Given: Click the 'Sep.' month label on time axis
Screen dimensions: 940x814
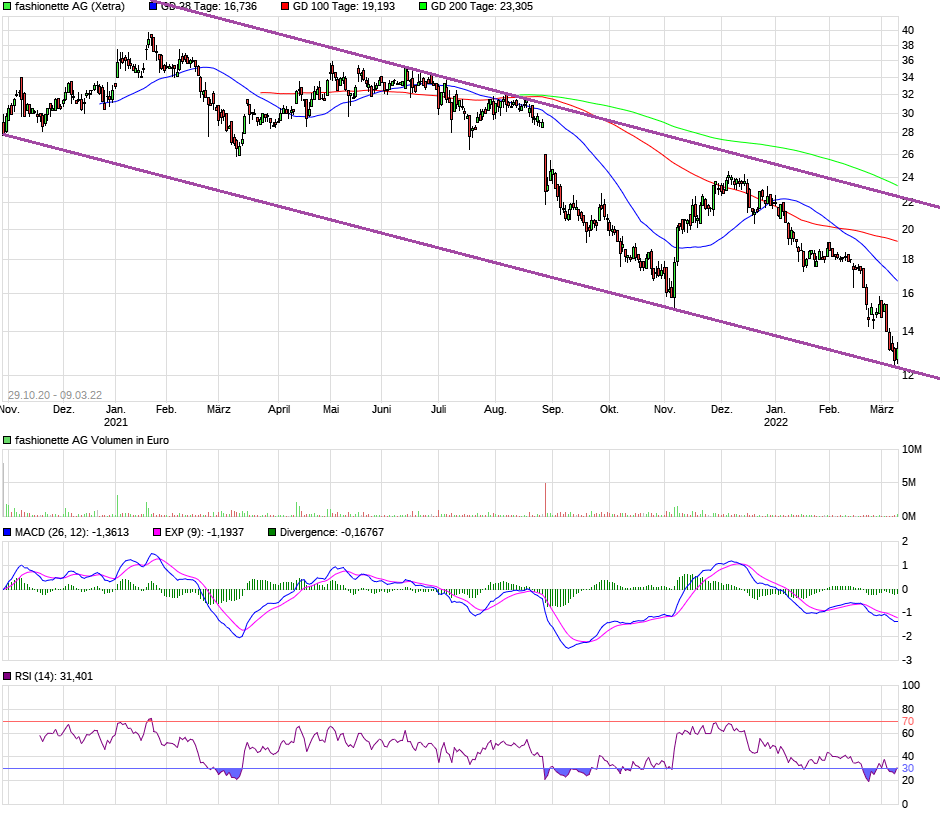Looking at the screenshot, I should 552,409.
